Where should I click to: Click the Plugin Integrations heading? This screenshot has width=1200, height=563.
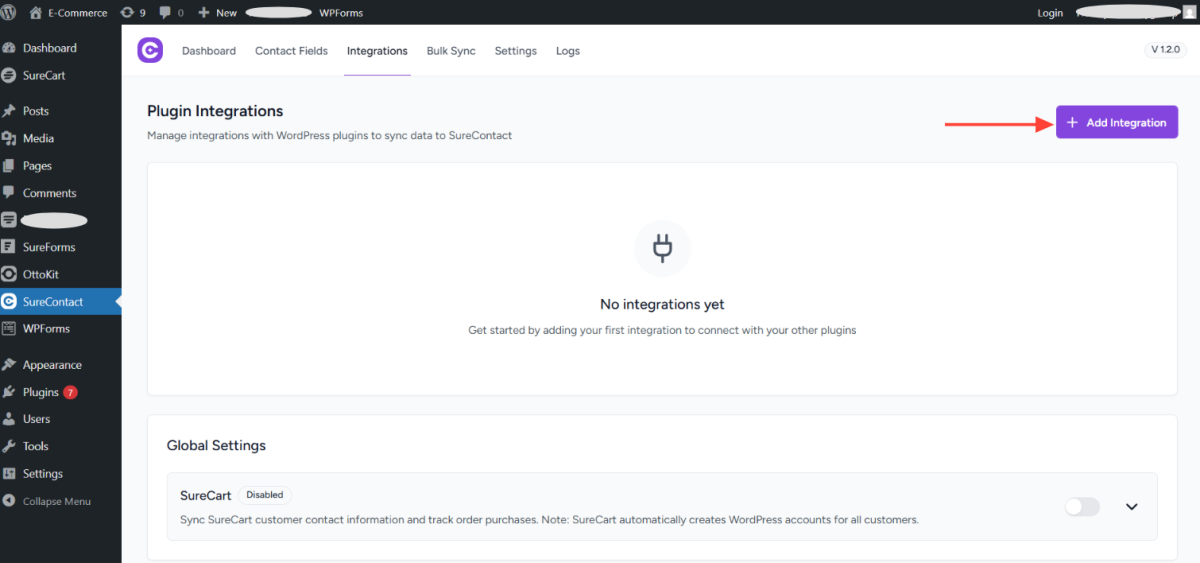tap(215, 111)
